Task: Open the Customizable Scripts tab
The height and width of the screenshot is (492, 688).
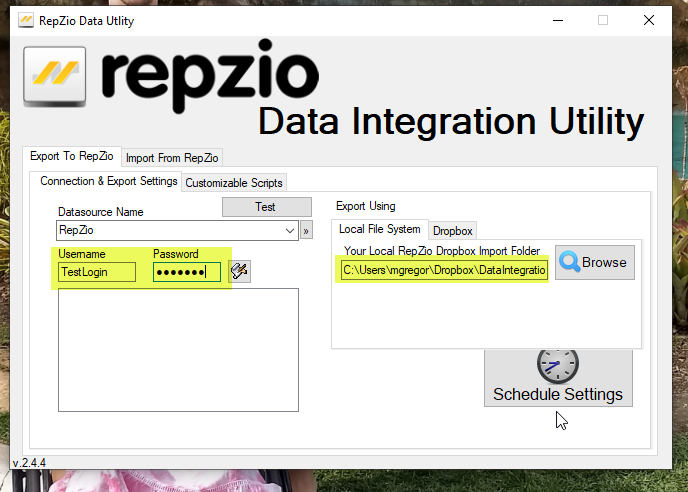Action: 234,183
